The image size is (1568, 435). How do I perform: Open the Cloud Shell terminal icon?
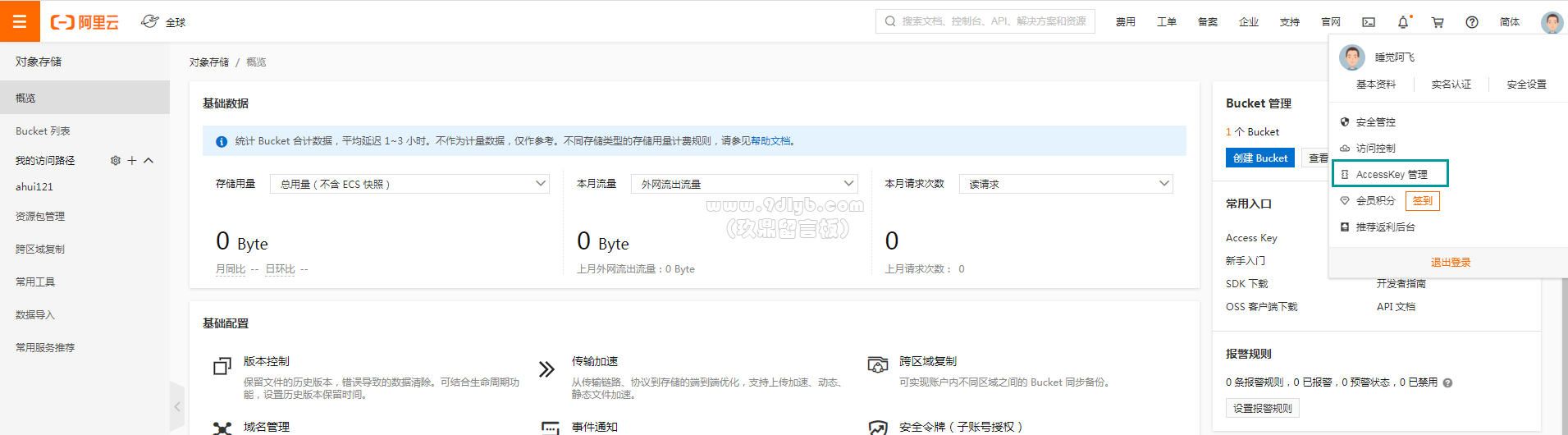[x=1369, y=22]
